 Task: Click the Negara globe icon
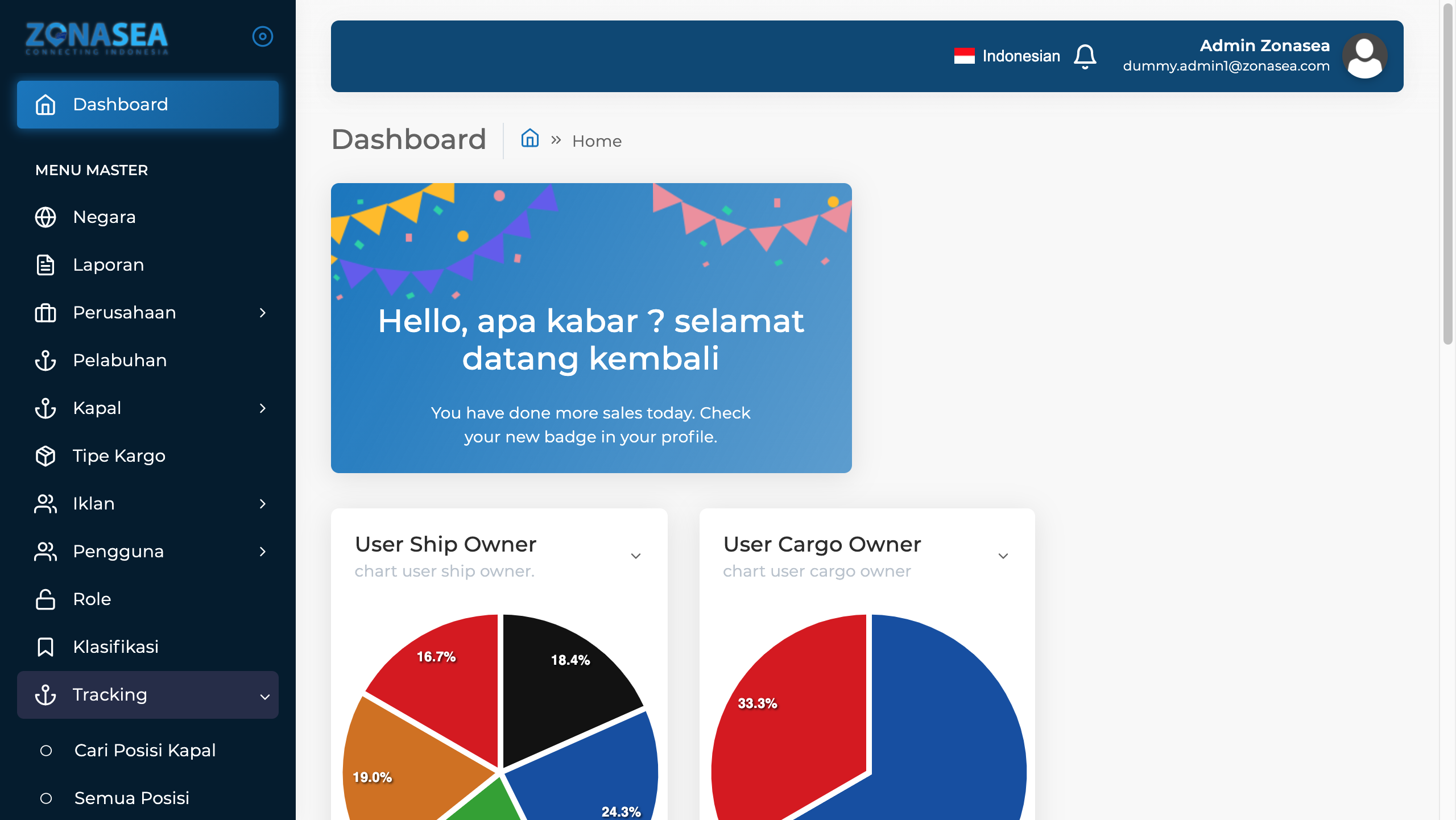pyautogui.click(x=45, y=217)
